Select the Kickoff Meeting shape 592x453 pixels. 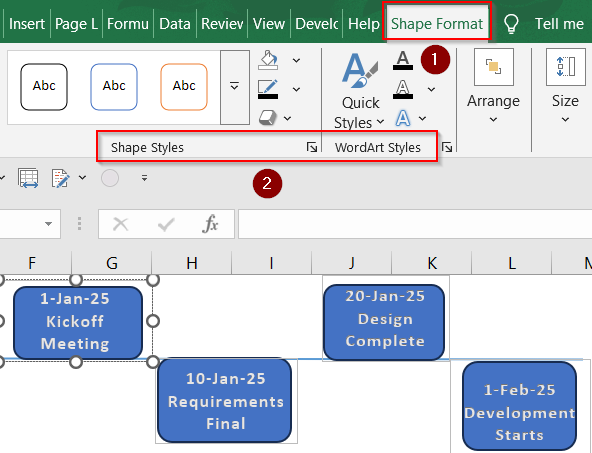[x=77, y=322]
